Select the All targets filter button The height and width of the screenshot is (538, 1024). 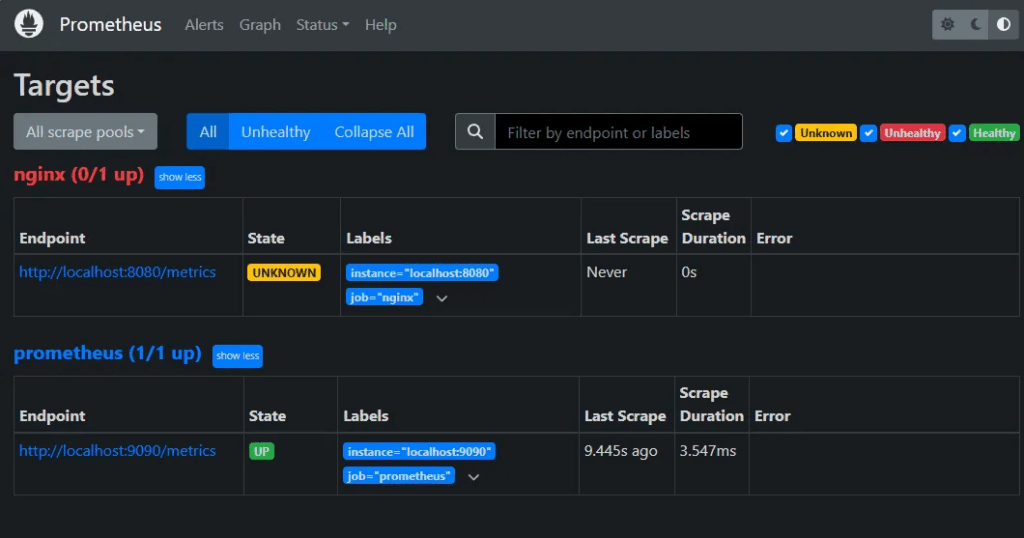tap(208, 131)
